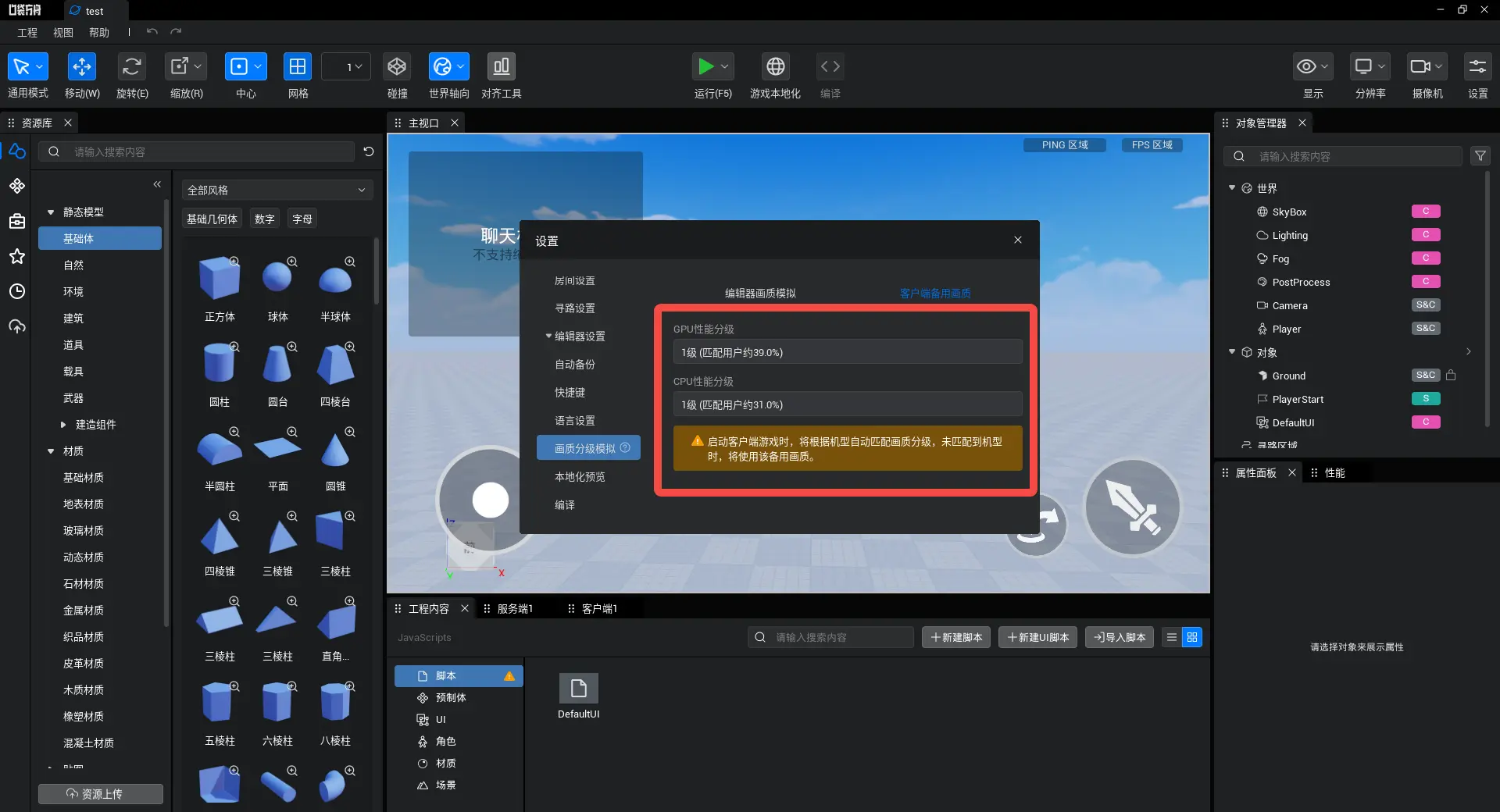Close the 设置 dialog
Viewport: 1500px width, 812px height.
pyautogui.click(x=1018, y=240)
